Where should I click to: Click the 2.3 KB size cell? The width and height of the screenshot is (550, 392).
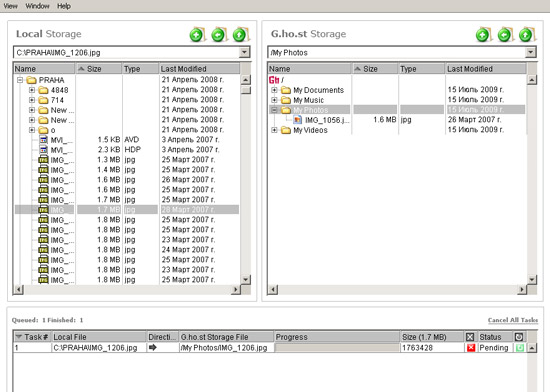[x=109, y=150]
